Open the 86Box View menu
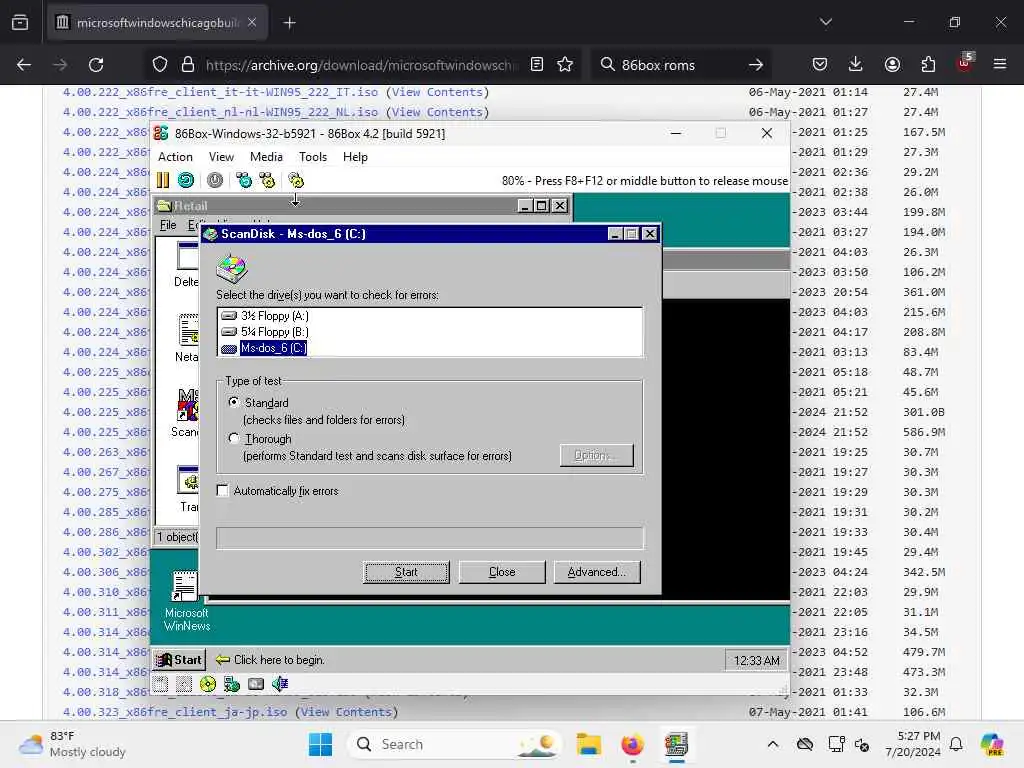 (221, 157)
